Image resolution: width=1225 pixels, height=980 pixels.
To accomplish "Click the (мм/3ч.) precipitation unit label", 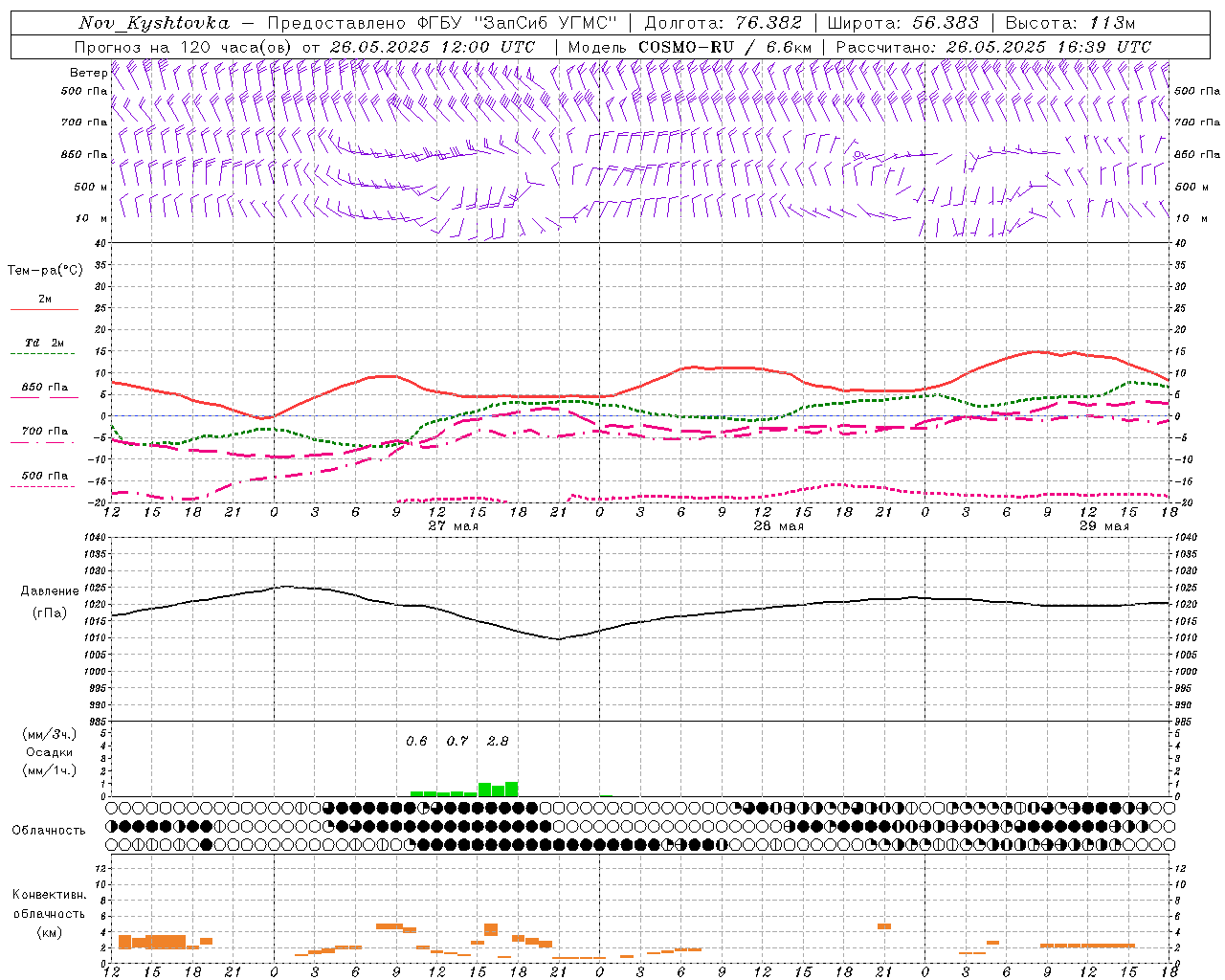I will [50, 734].
